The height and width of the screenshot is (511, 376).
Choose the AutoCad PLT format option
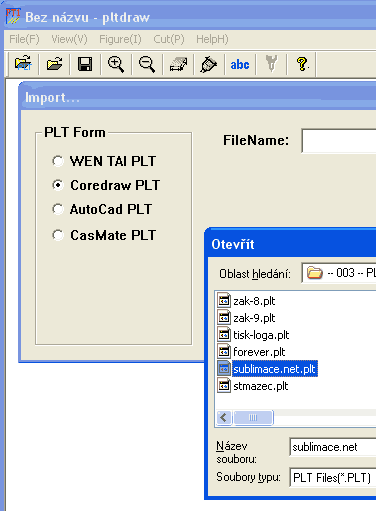point(58,209)
